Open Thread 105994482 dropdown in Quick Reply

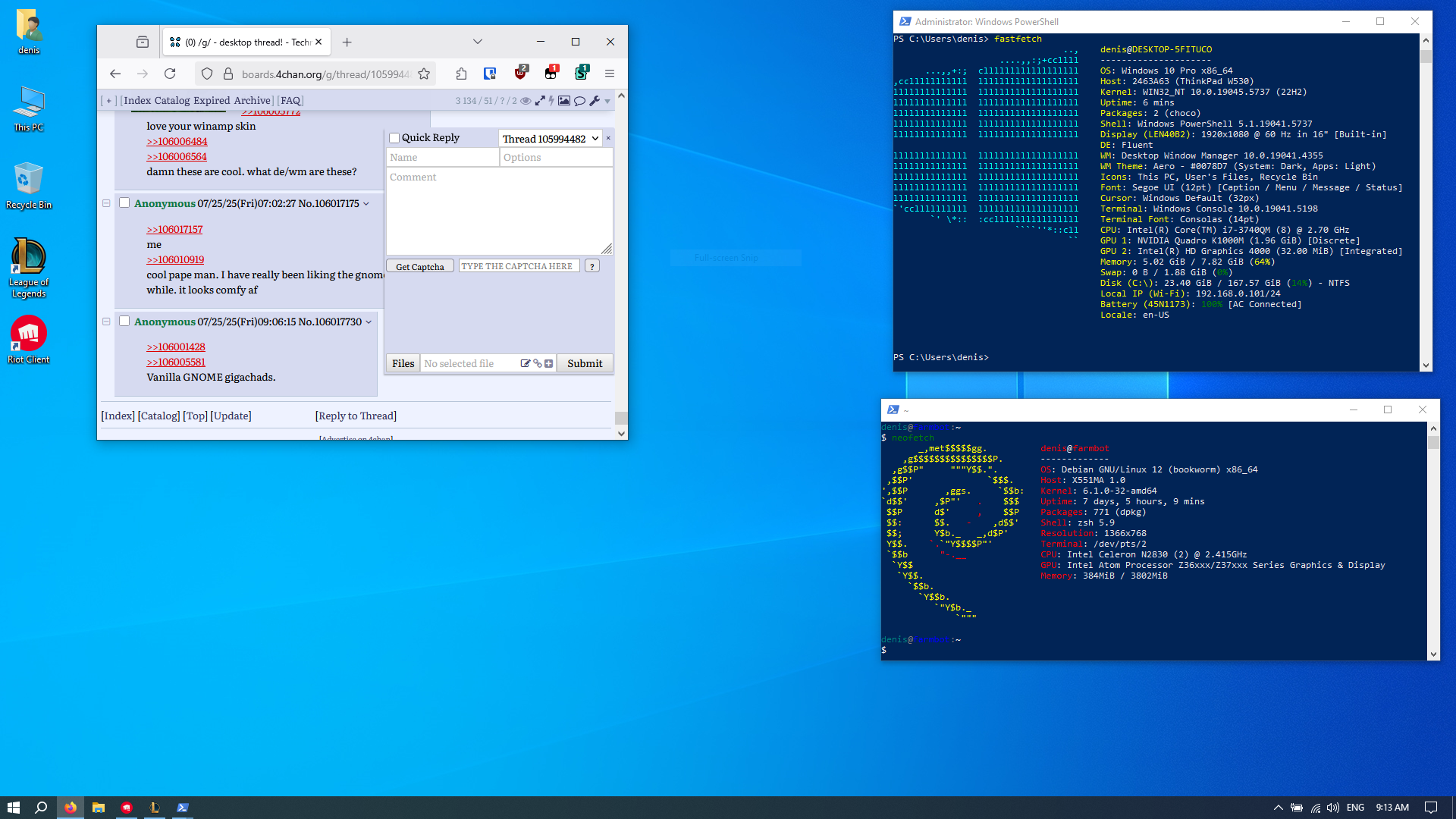(551, 138)
